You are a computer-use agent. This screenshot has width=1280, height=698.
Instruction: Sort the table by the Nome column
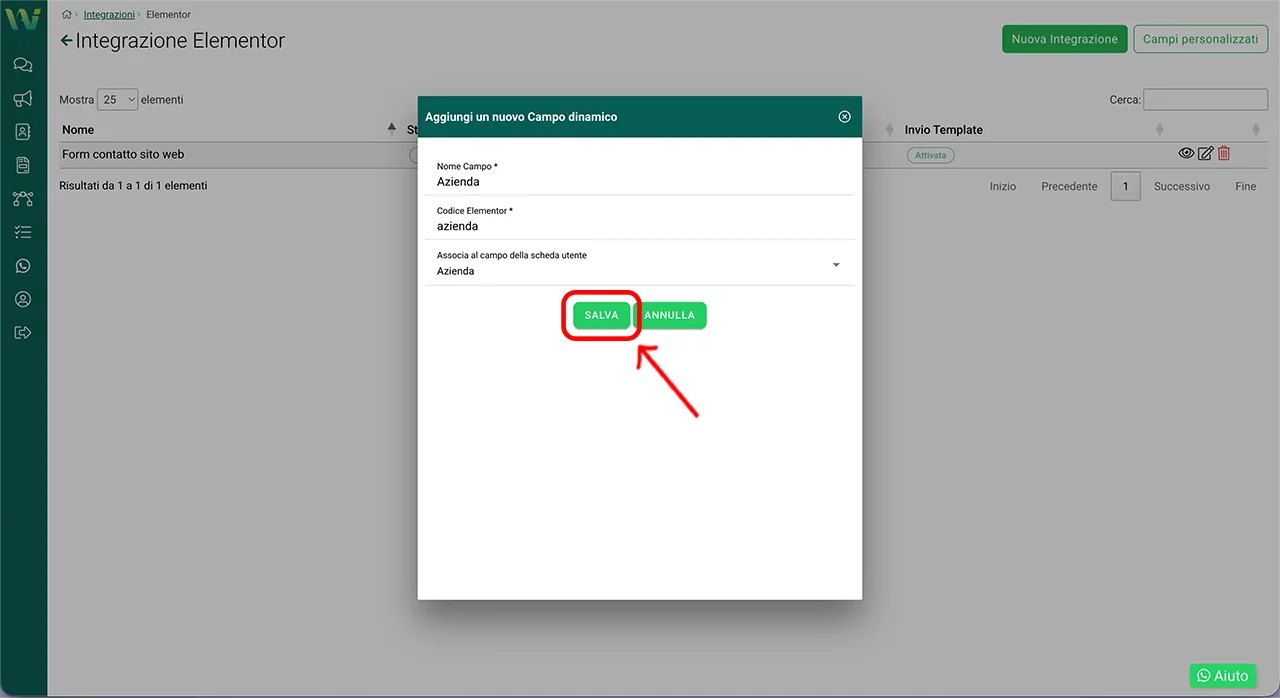[78, 130]
